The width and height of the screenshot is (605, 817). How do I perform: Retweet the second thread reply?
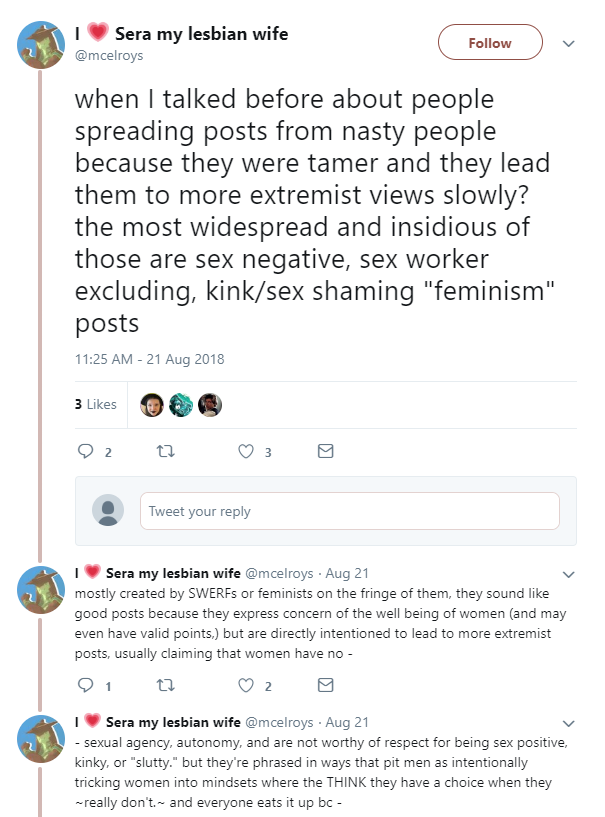(166, 812)
